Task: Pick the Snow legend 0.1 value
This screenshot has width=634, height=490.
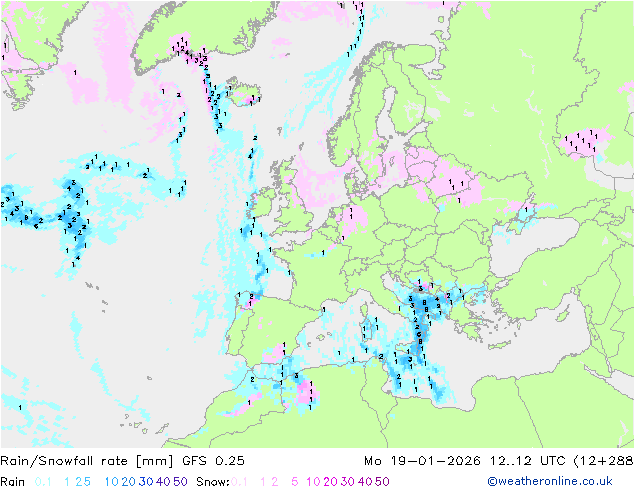Action: [x=239, y=482]
